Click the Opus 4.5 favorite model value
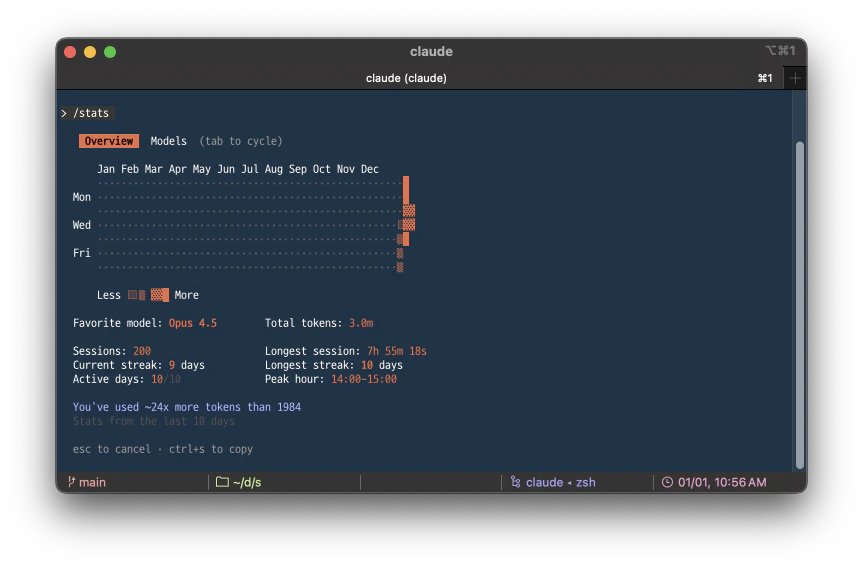Screen dimensions: 863x567 click(193, 323)
